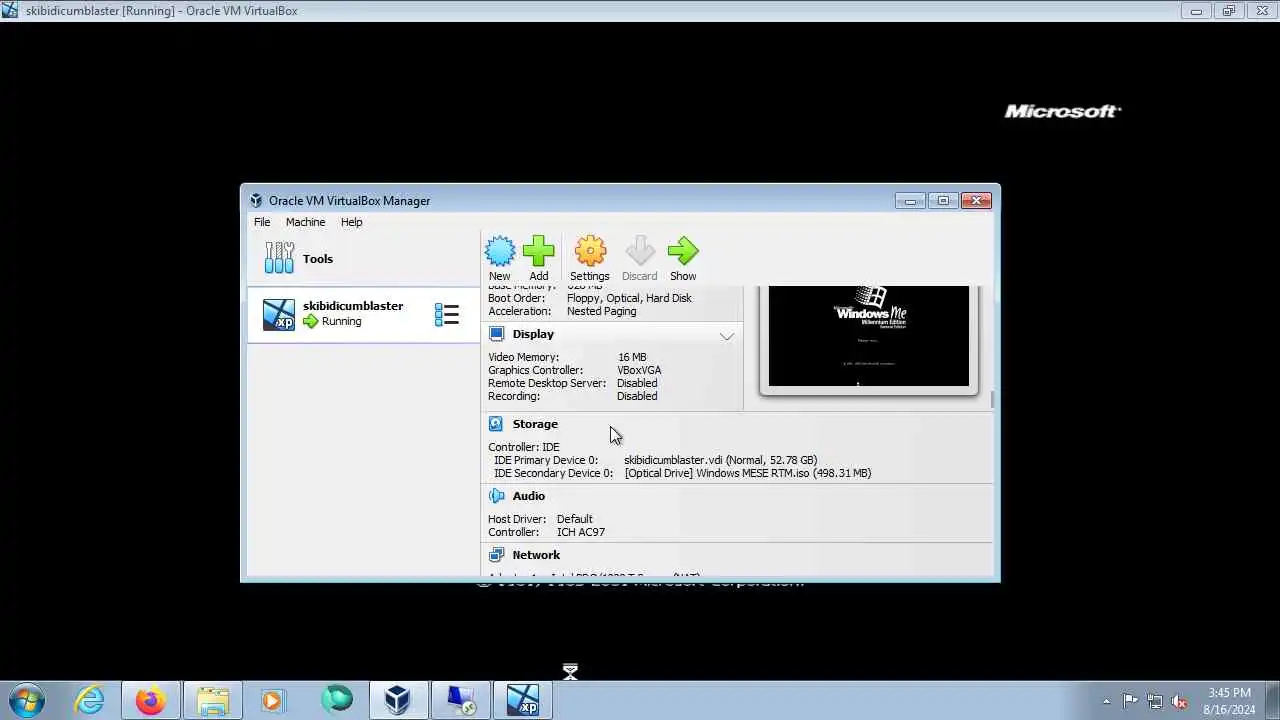Click the green sphere taskbar application icon
The height and width of the screenshot is (720, 1280).
click(337, 699)
